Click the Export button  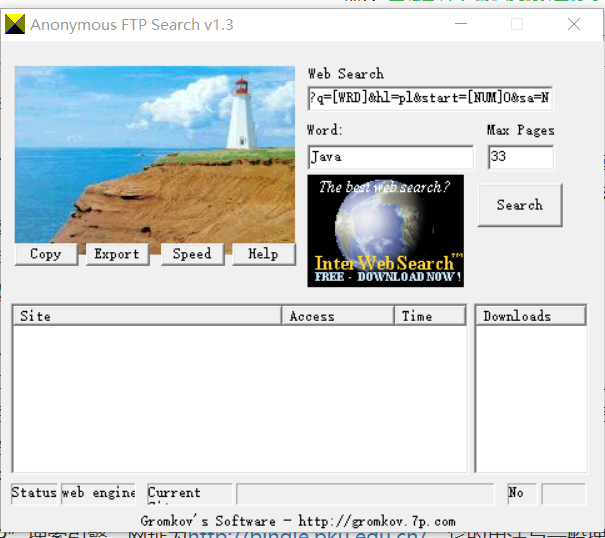click(117, 254)
